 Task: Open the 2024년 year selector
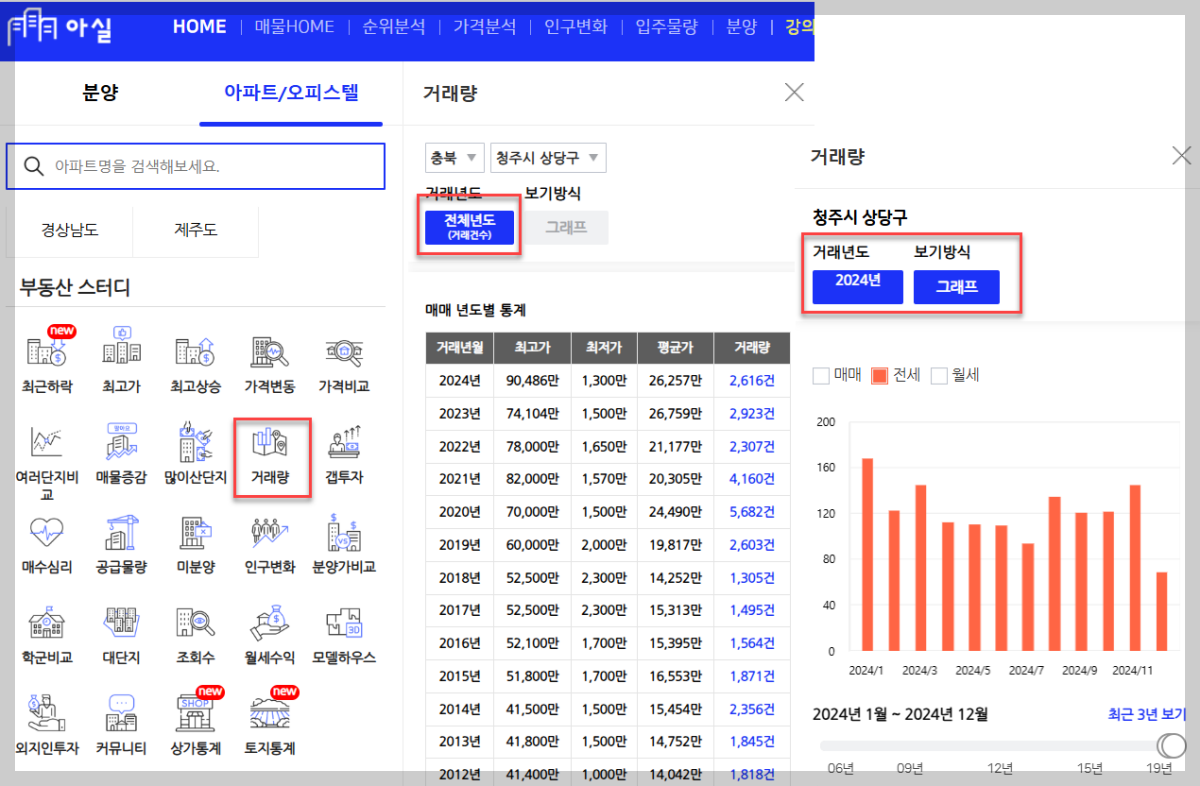click(x=856, y=287)
